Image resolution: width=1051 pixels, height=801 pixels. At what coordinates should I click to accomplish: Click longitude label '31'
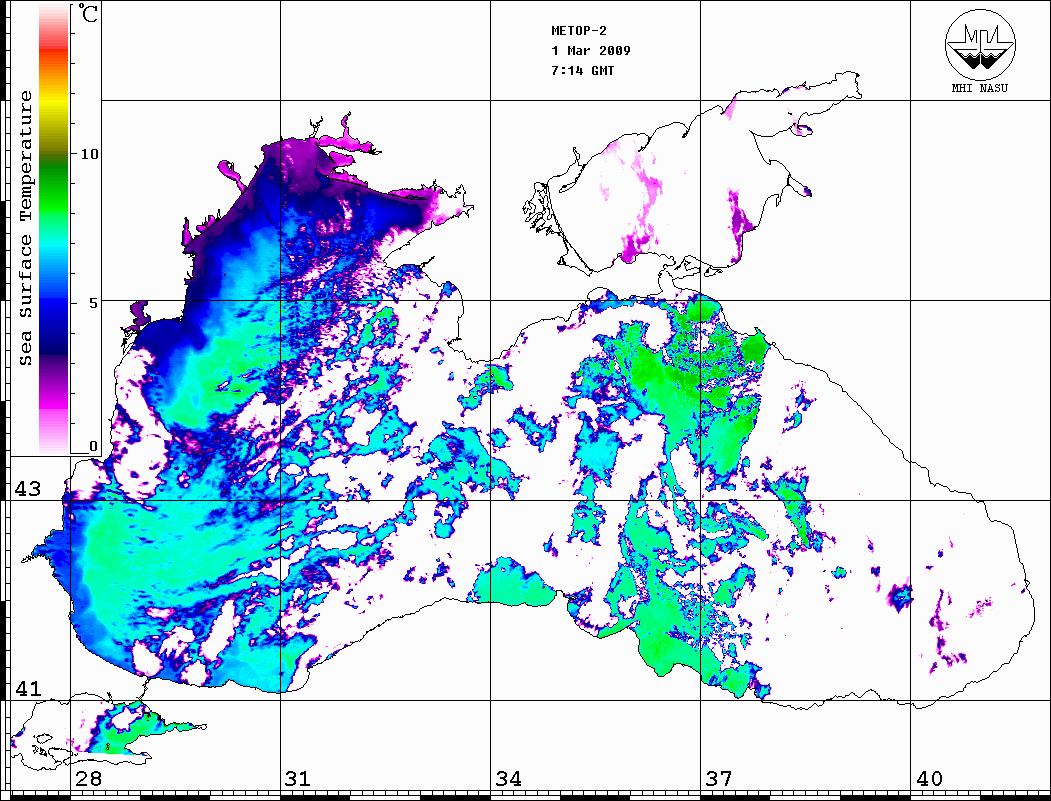pyautogui.click(x=298, y=778)
